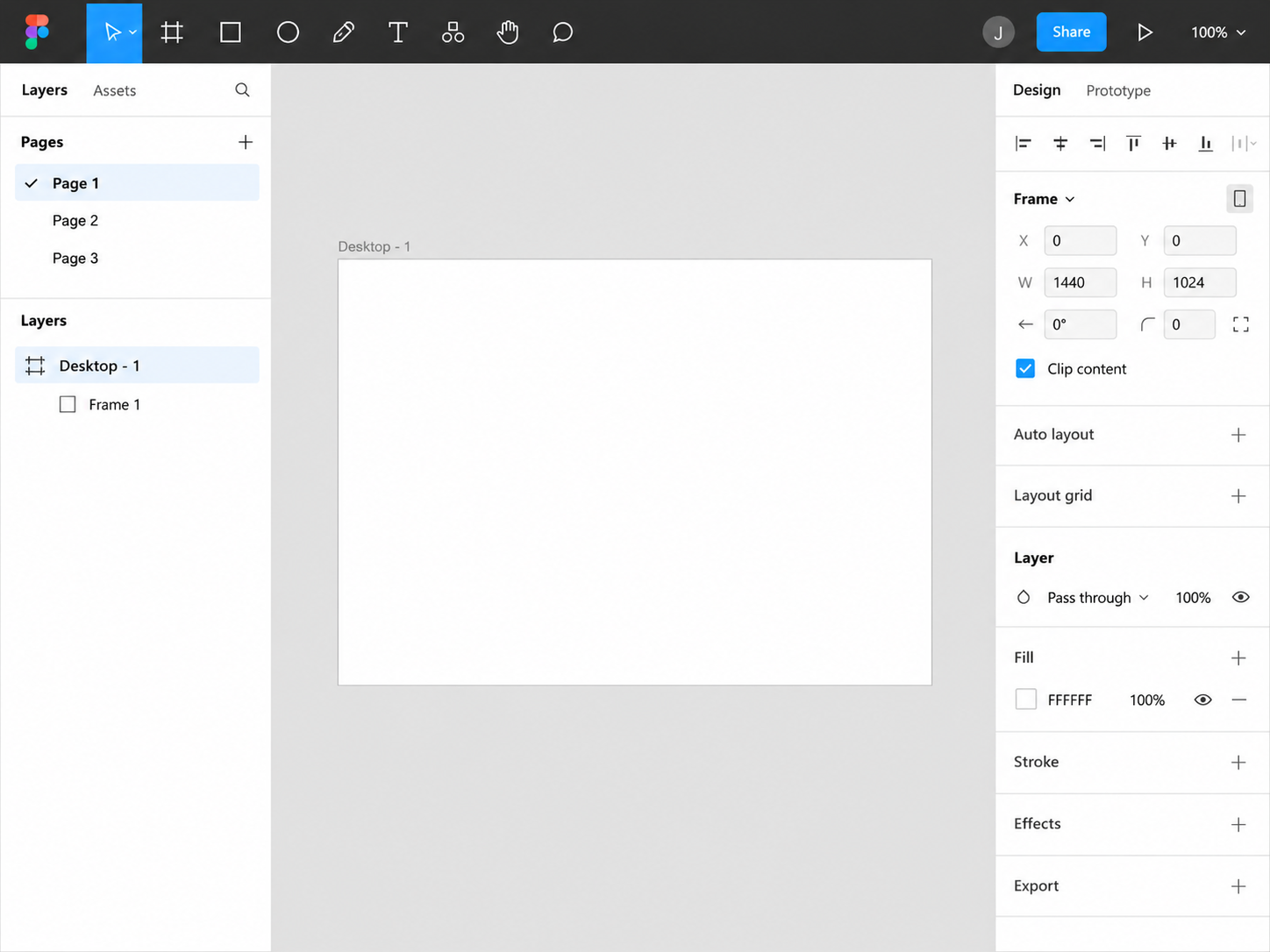The image size is (1270, 952).
Task: Align top using alignment icon
Action: (x=1133, y=143)
